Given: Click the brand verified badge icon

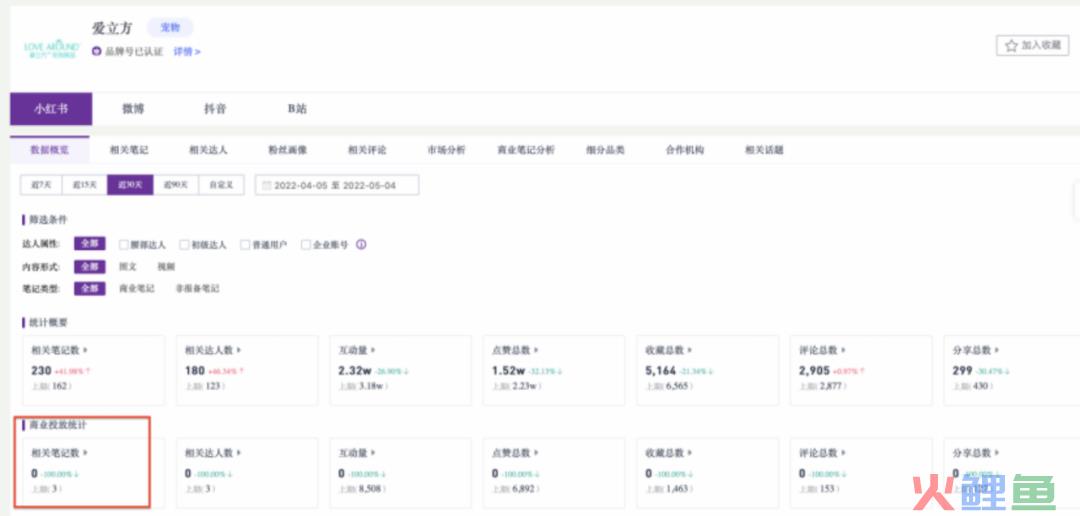Looking at the screenshot, I should 96,52.
